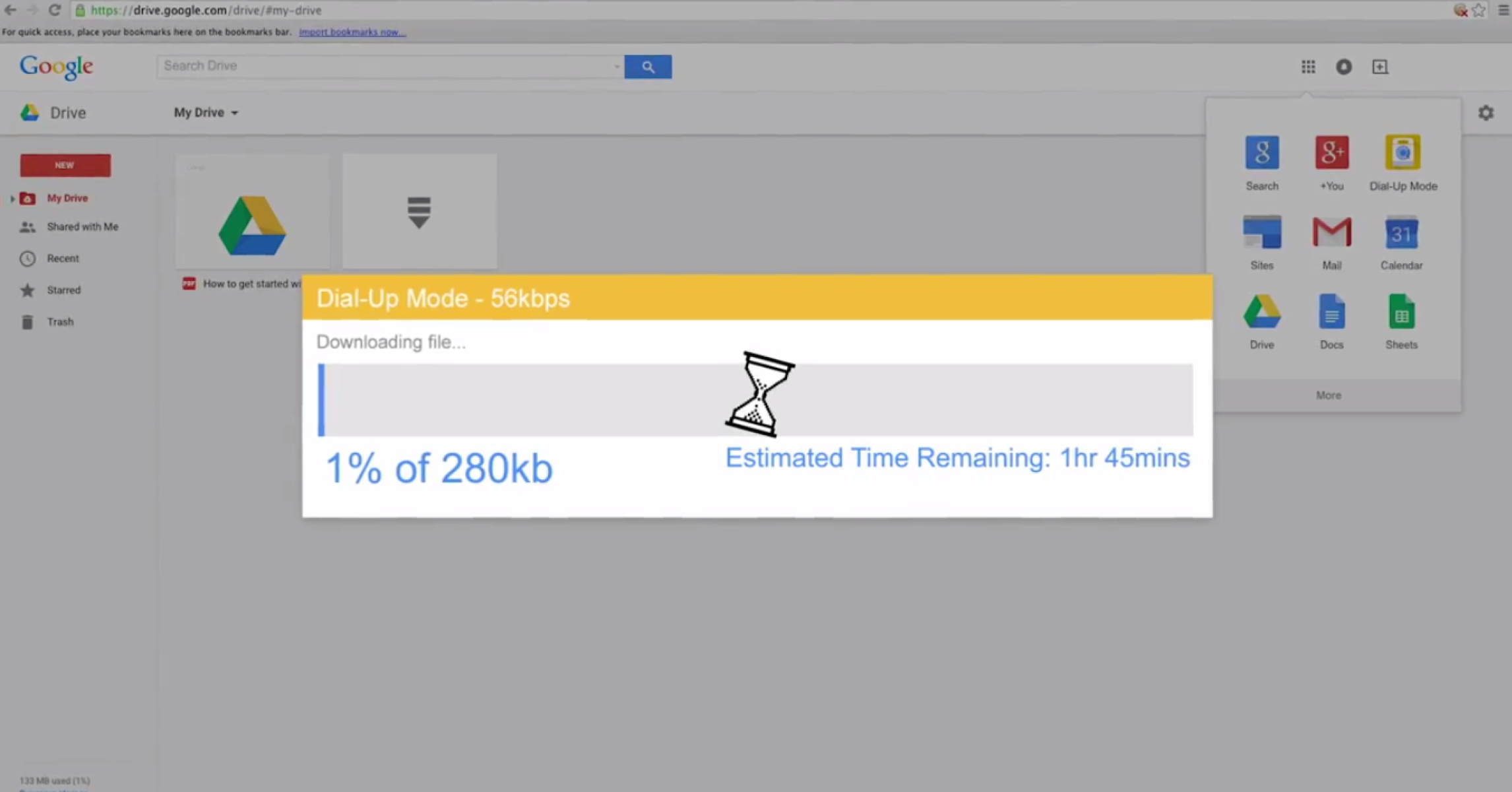Expand the My Drive tree arrow
1512x792 pixels.
click(12, 198)
